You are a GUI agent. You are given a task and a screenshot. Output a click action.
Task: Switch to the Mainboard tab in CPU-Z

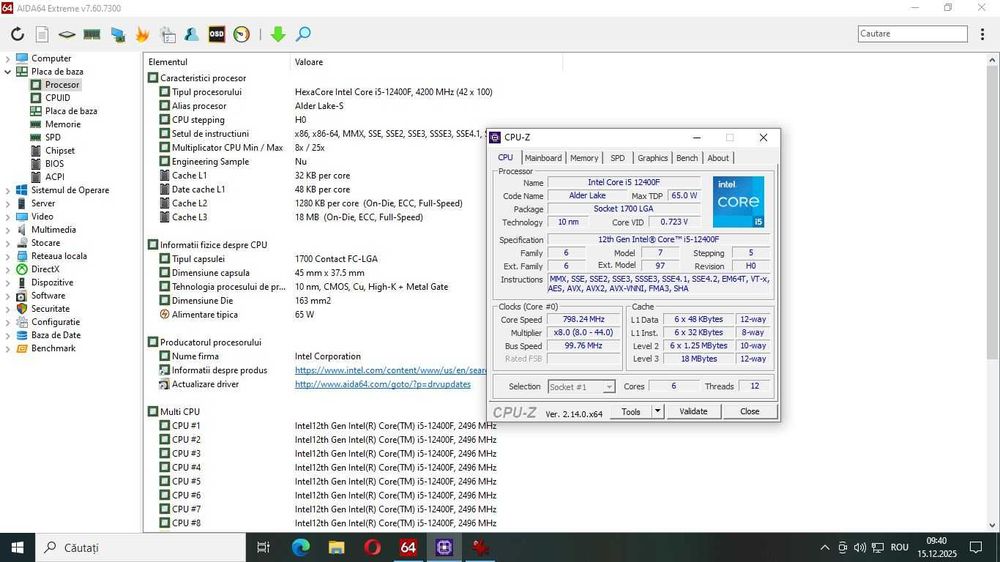543,158
